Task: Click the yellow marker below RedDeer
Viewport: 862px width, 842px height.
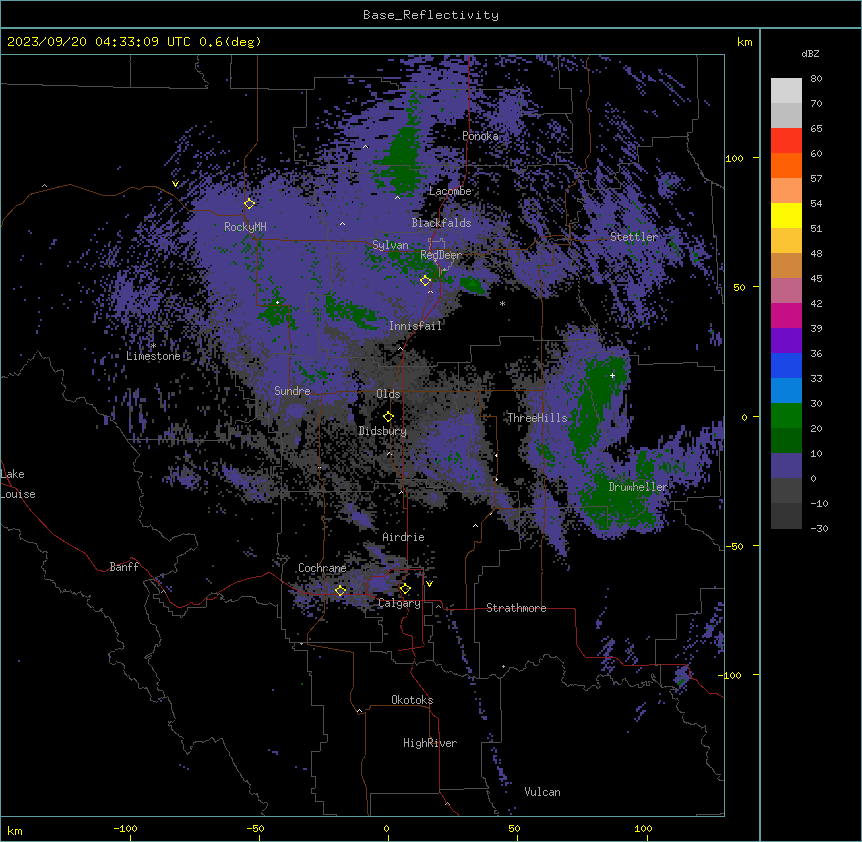Action: tap(425, 280)
